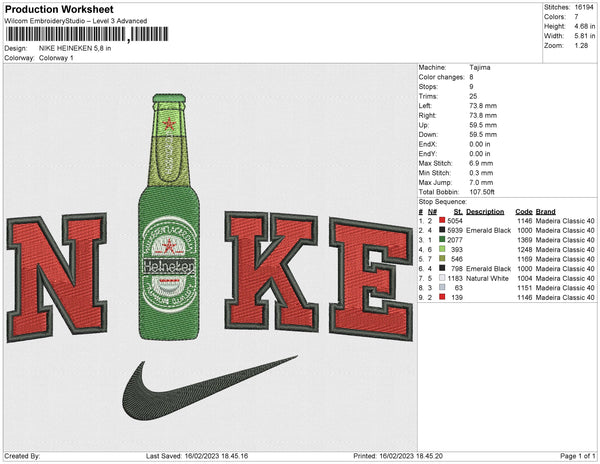Image resolution: width=600 pixels, height=464 pixels.
Task: Click the red star on the bottle neck
Action: pos(169,124)
